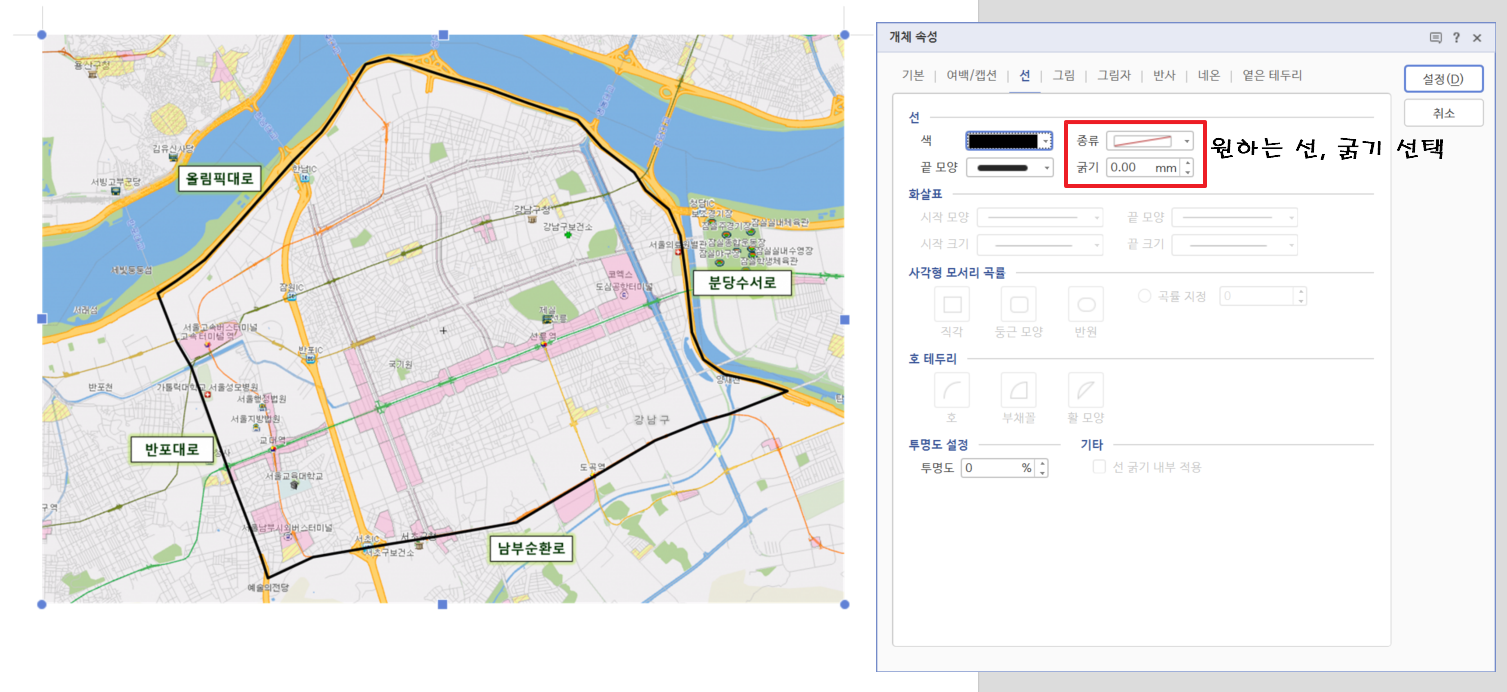Open the 그림자 tab
The width and height of the screenshot is (1507, 692).
coord(1115,75)
